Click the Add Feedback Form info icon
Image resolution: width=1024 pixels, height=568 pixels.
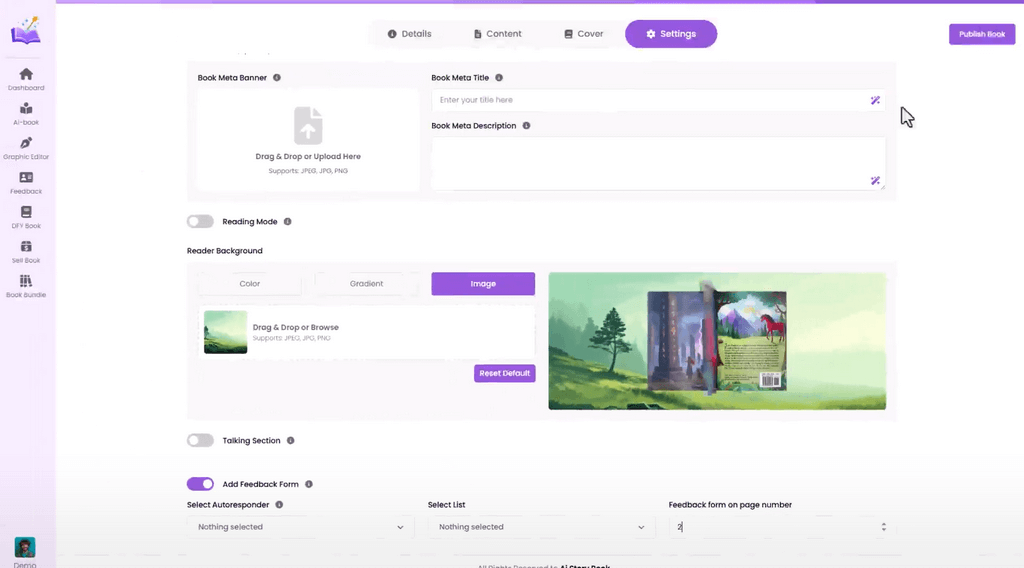pos(309,484)
